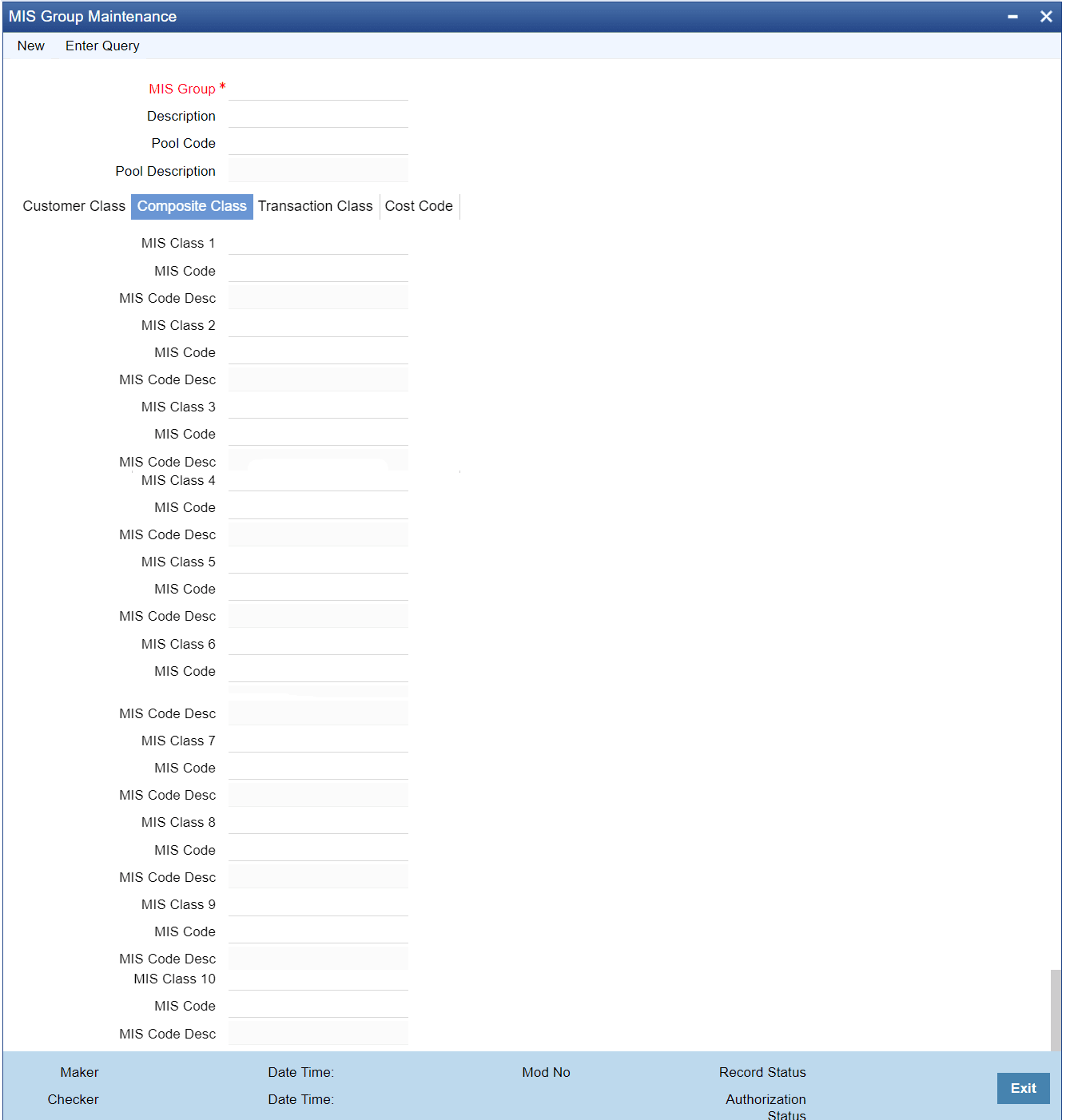
Task: Focus the MIS Code field under MIS Class 3
Action: [318, 434]
